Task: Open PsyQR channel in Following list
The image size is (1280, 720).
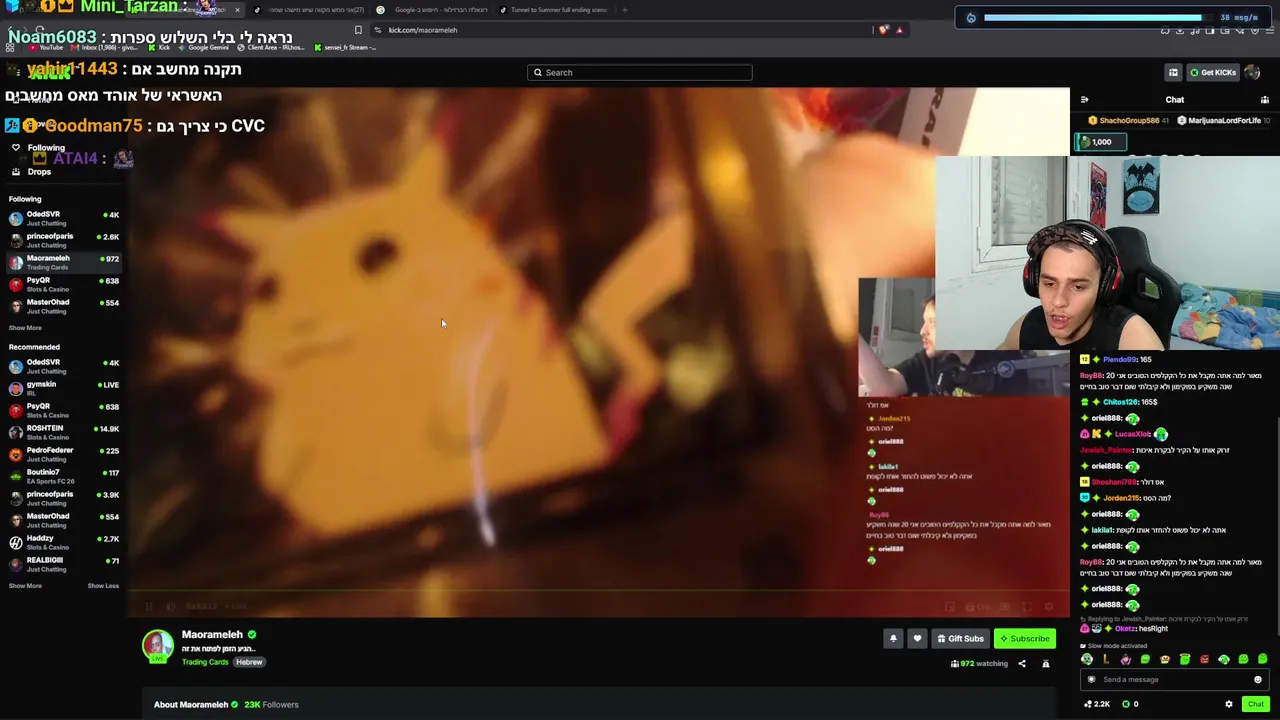Action: [64, 284]
